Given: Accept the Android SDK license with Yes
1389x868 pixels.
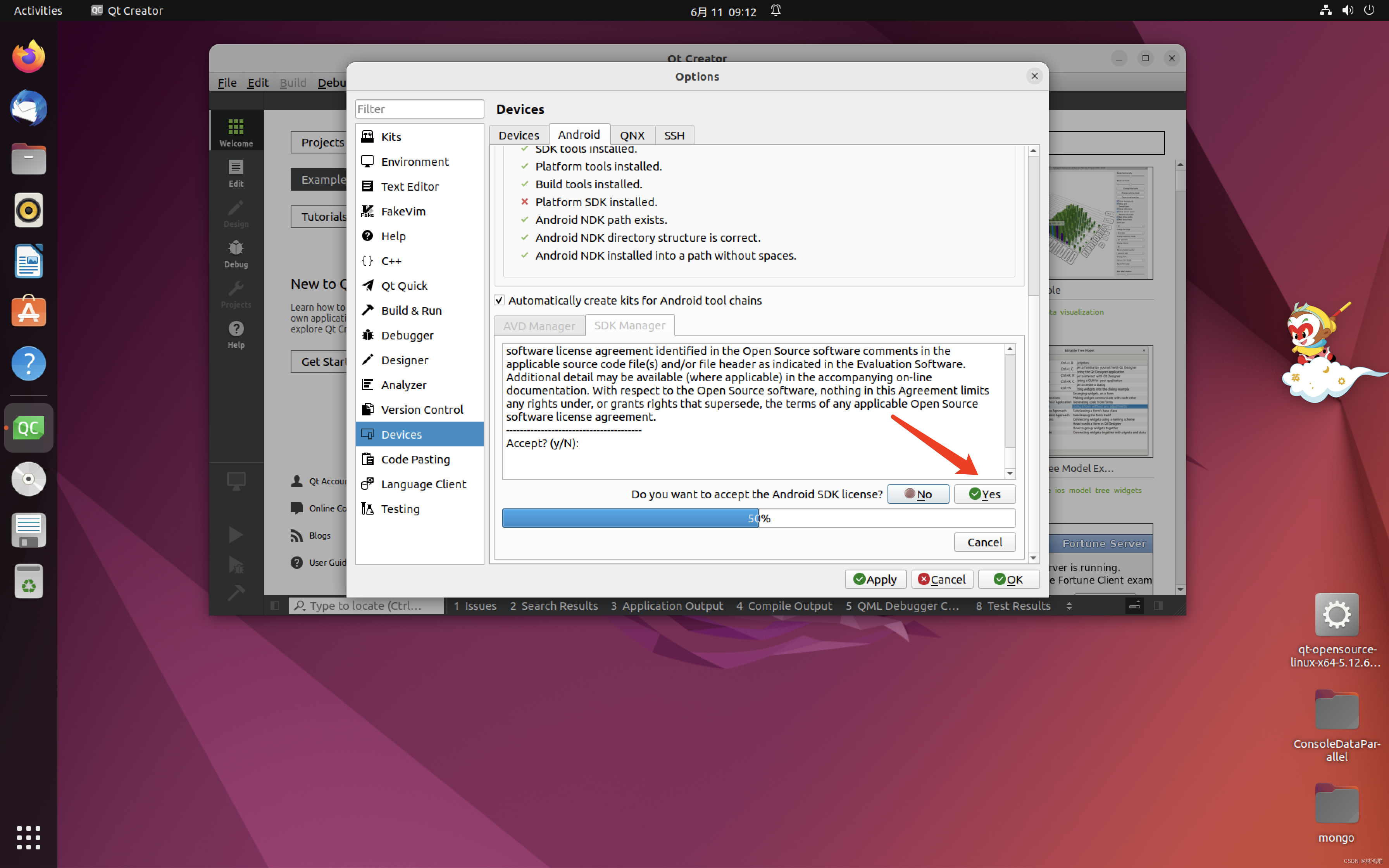Looking at the screenshot, I should tap(984, 494).
